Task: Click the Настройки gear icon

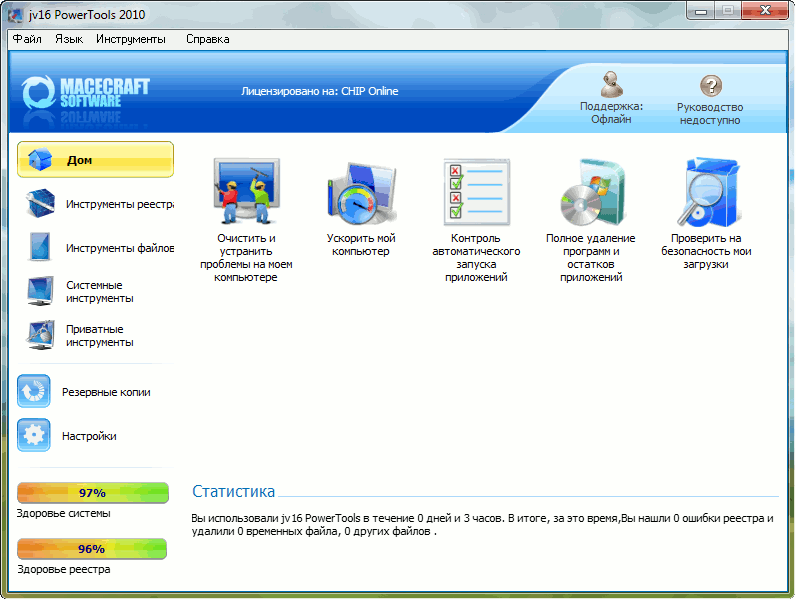Action: coord(34,435)
